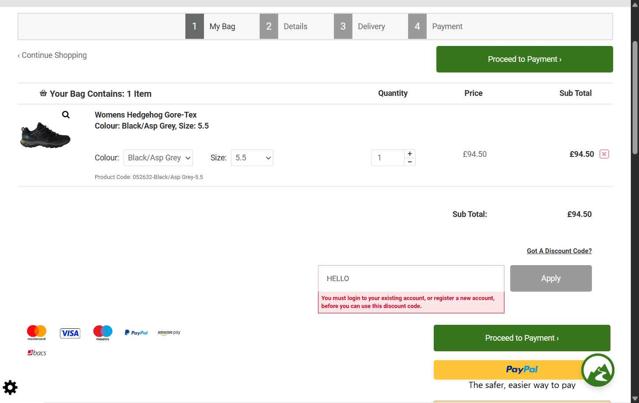
Task: Go to step 4 Payment
Action: point(436,26)
